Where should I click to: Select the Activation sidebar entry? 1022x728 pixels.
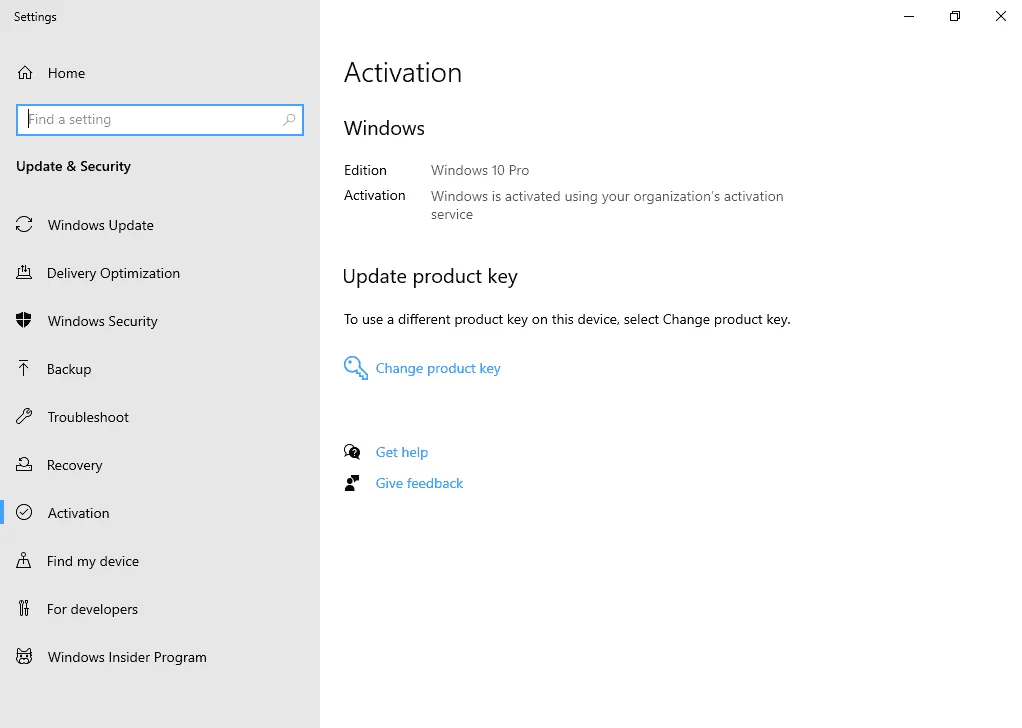tap(160, 513)
